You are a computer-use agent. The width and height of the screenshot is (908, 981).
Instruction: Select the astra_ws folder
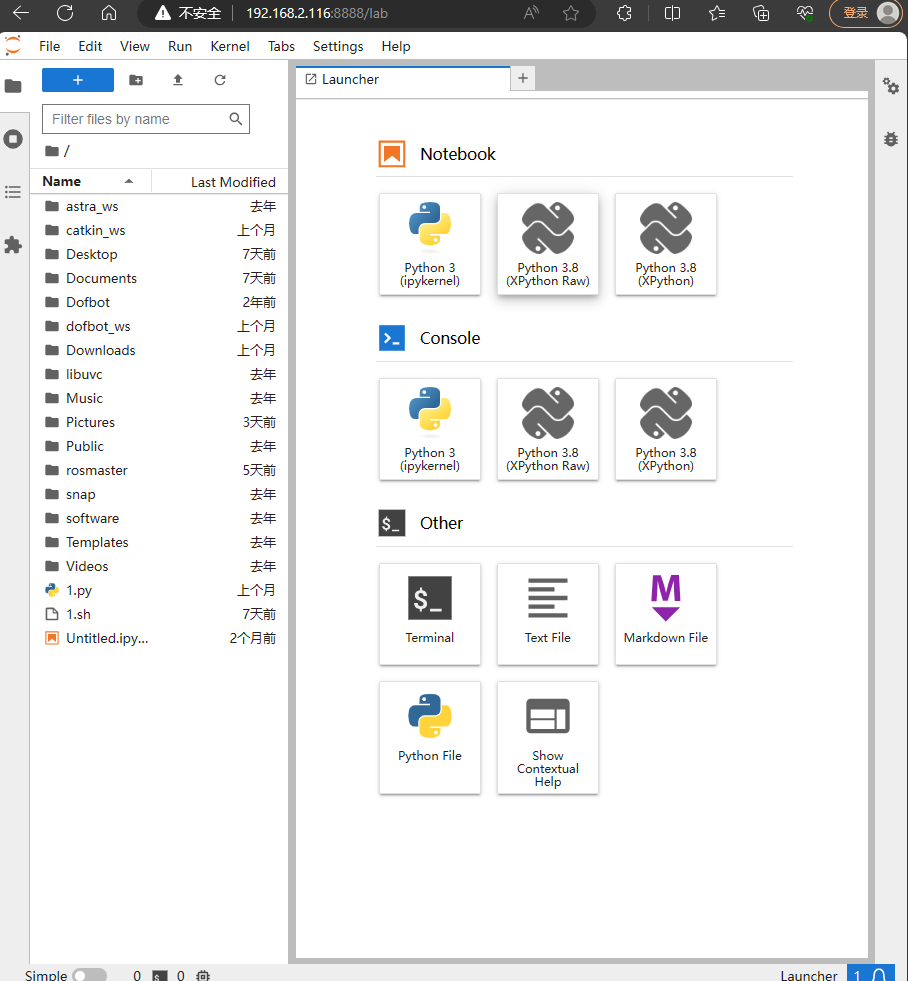point(160,206)
